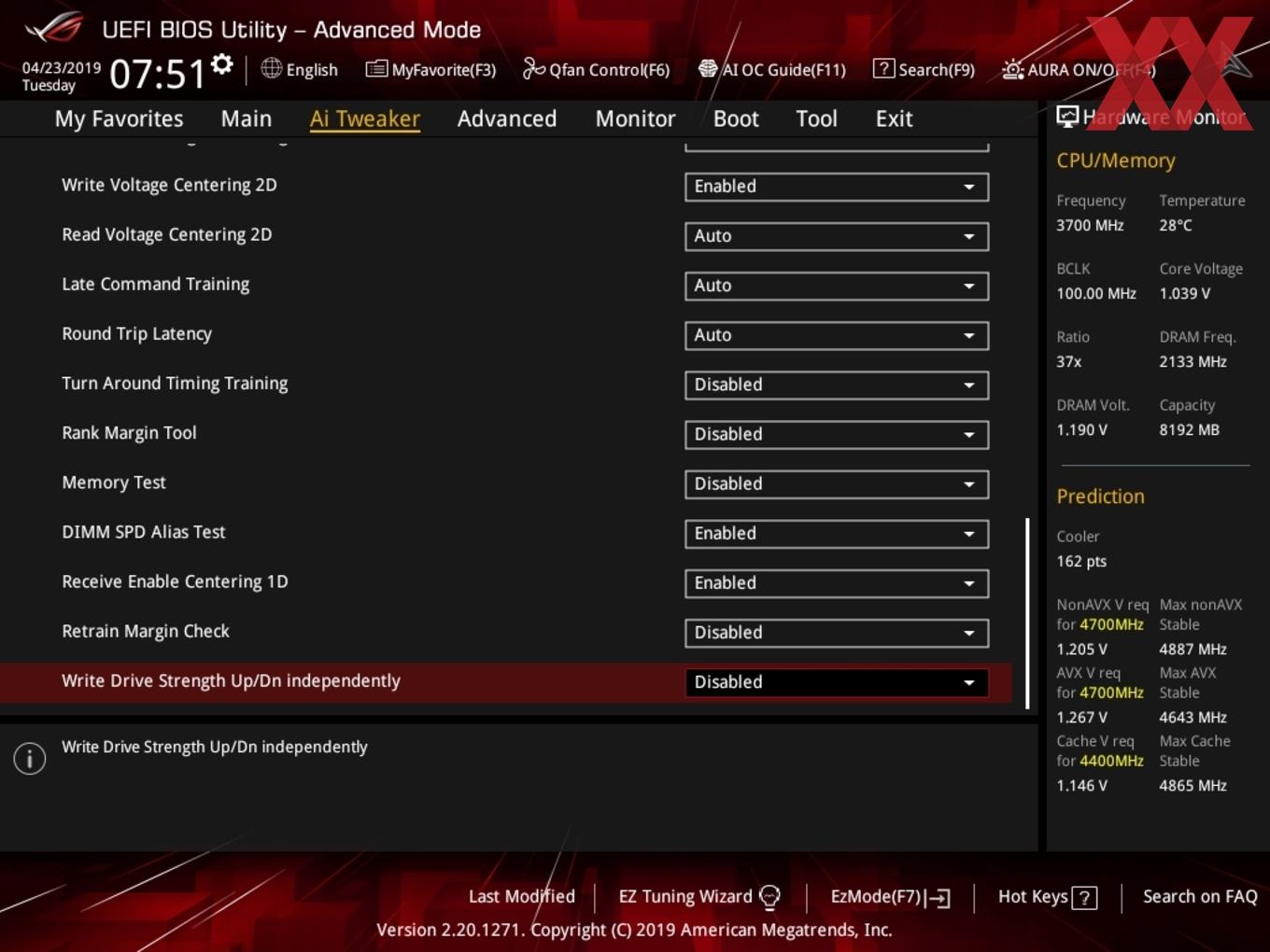Open the Monitor tab

point(635,119)
